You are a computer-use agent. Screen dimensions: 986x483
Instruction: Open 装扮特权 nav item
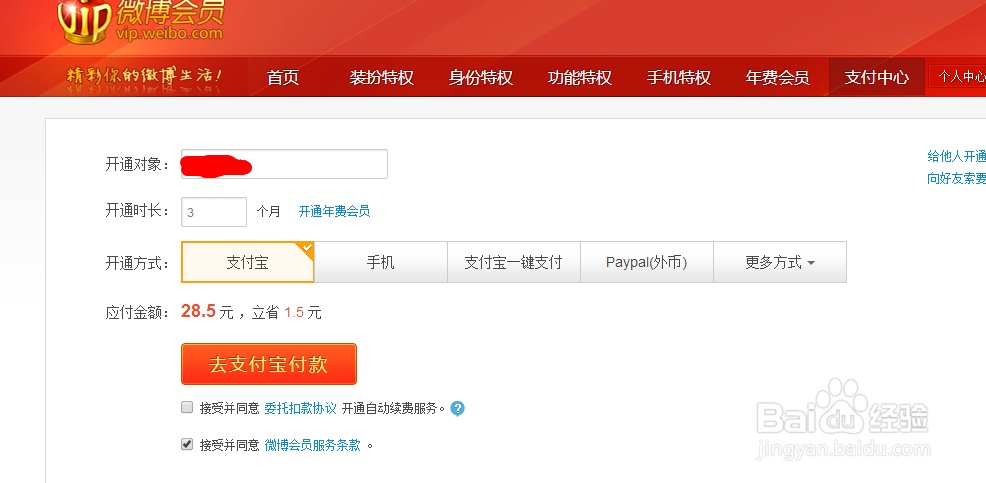click(382, 77)
